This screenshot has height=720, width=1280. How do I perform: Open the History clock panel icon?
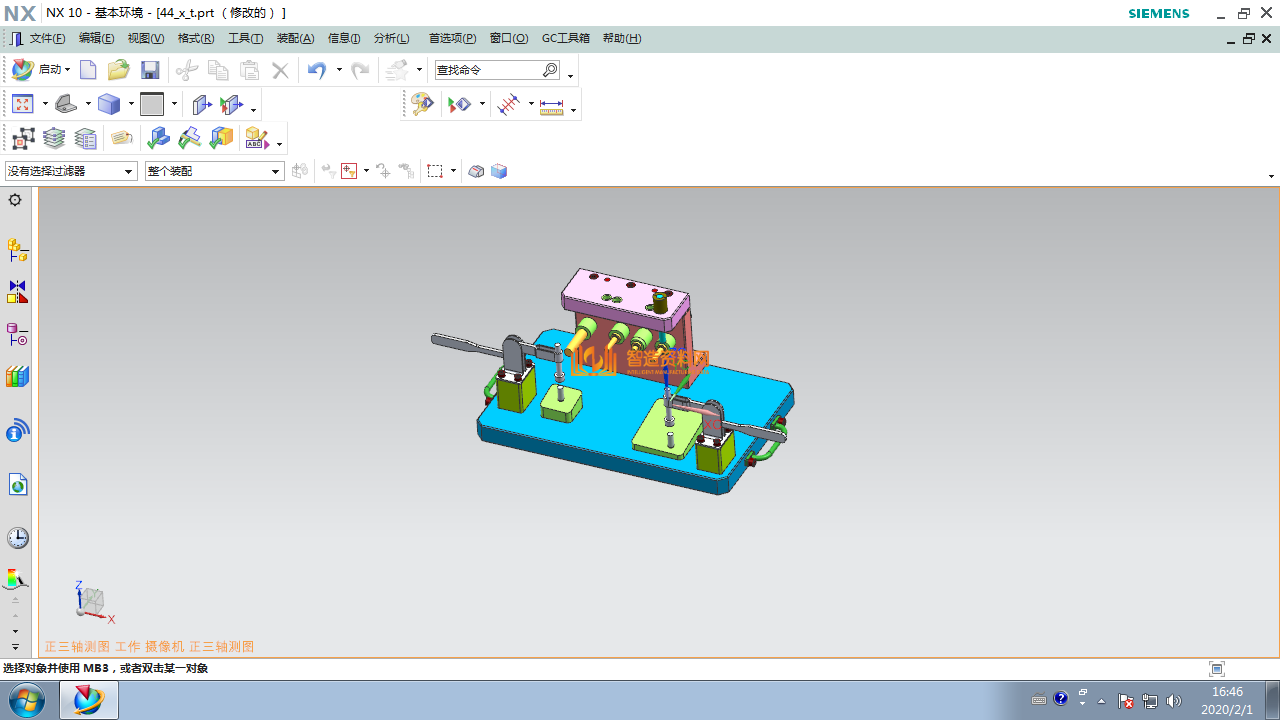17,538
